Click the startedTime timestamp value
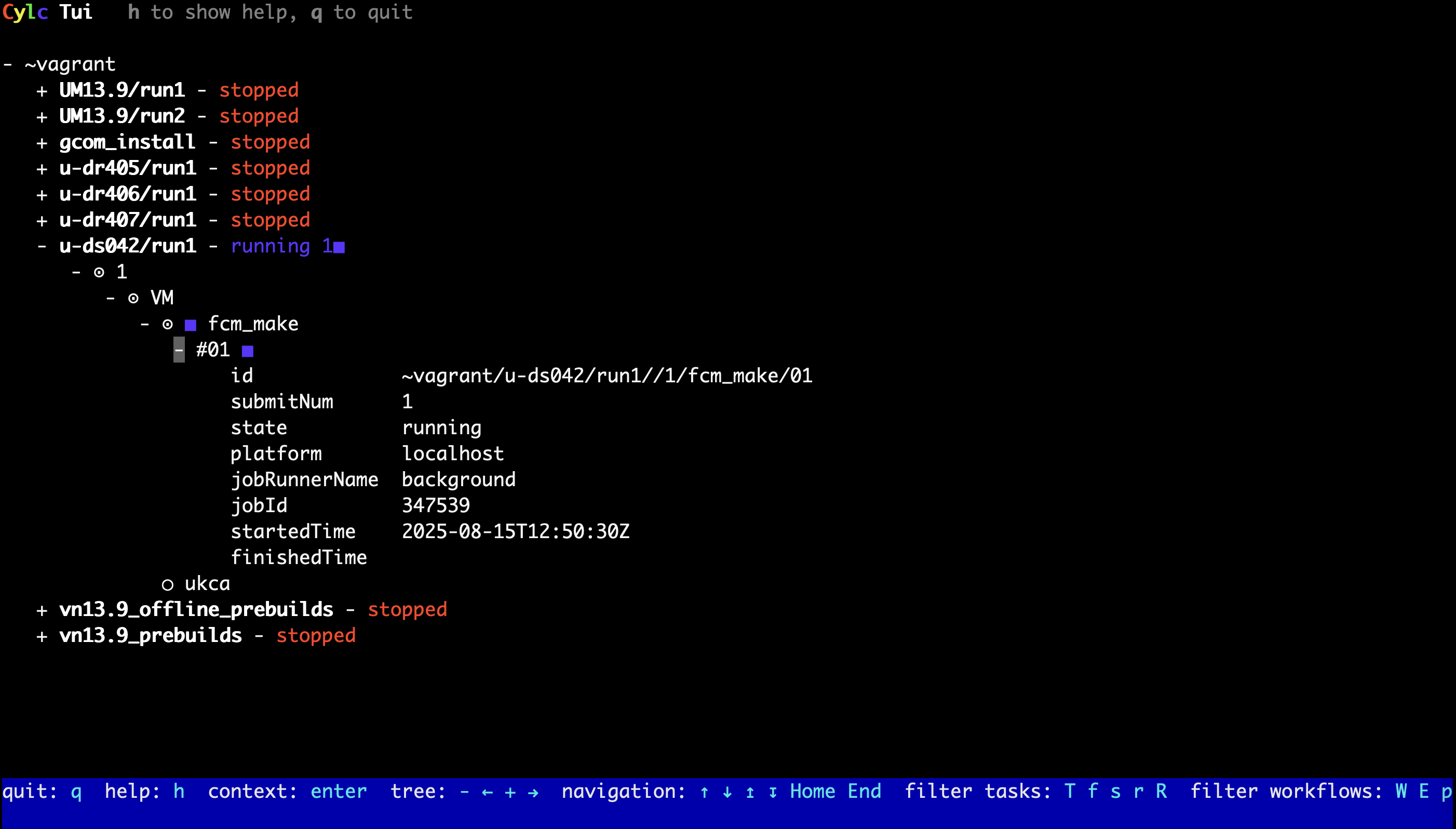The image size is (1456, 829). (516, 532)
